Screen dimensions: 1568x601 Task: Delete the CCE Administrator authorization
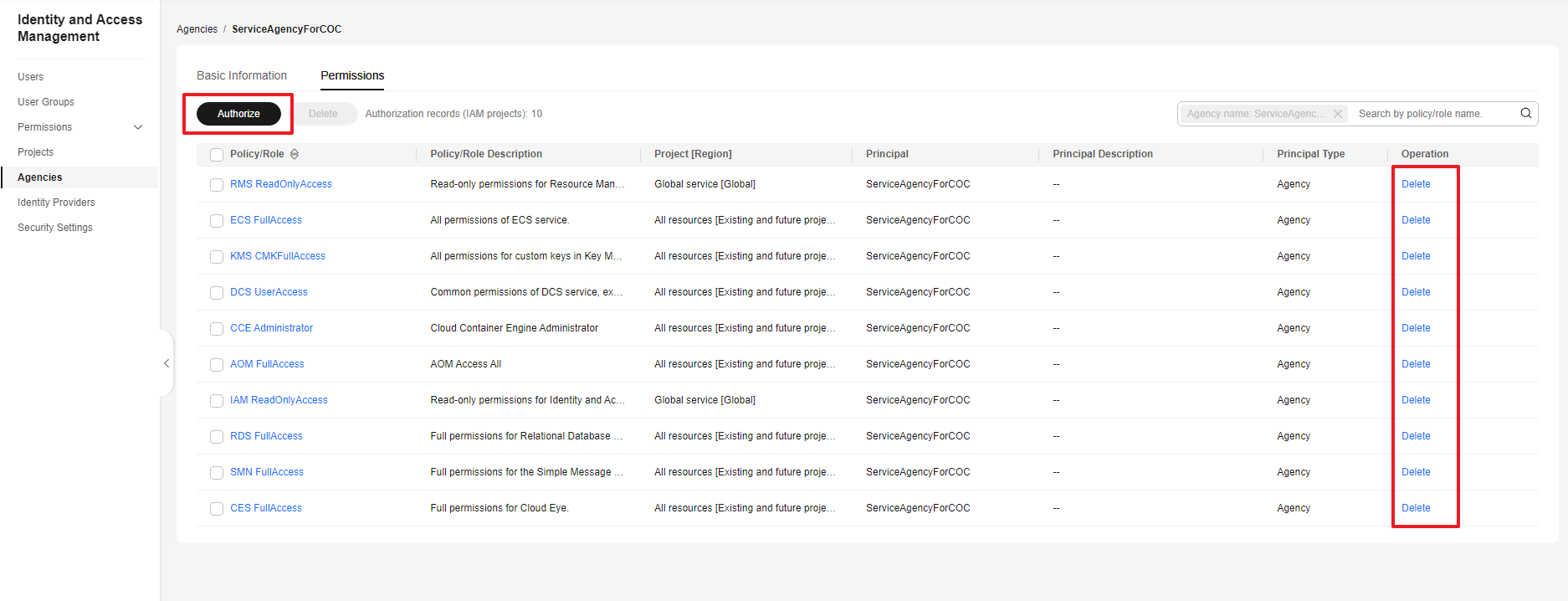tap(1416, 328)
